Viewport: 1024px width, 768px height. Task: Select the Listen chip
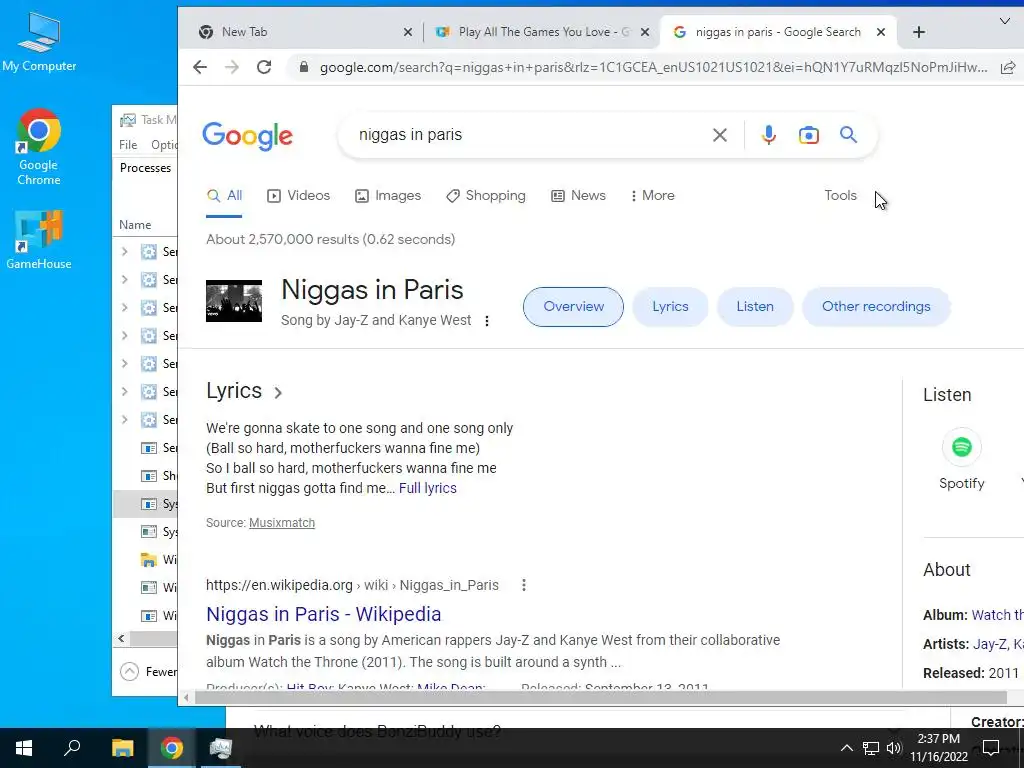point(755,307)
